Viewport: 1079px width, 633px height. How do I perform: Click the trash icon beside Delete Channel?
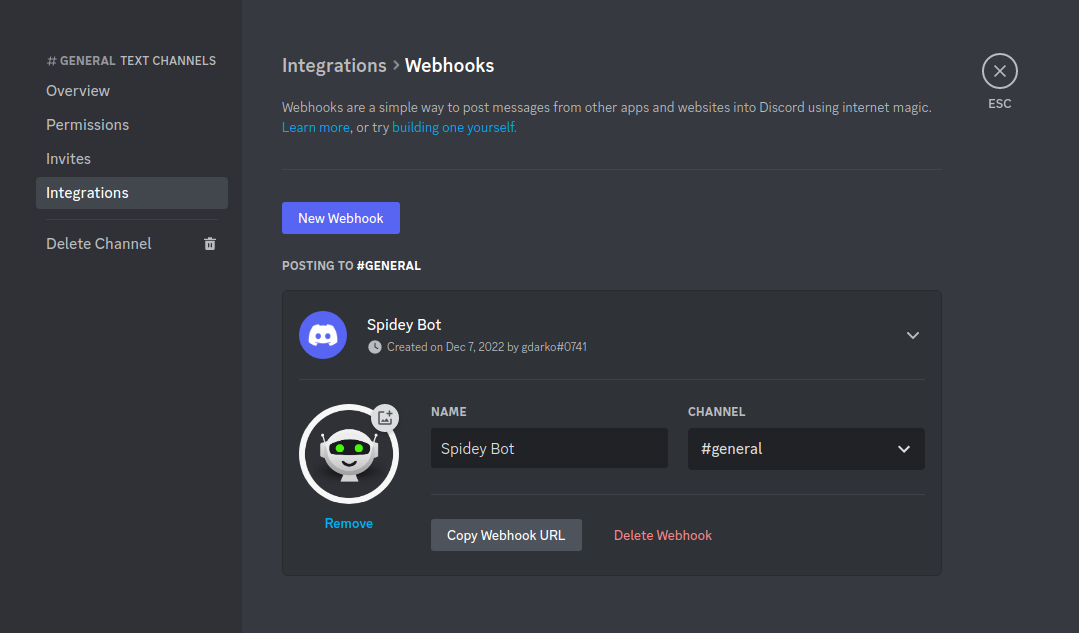click(x=210, y=244)
